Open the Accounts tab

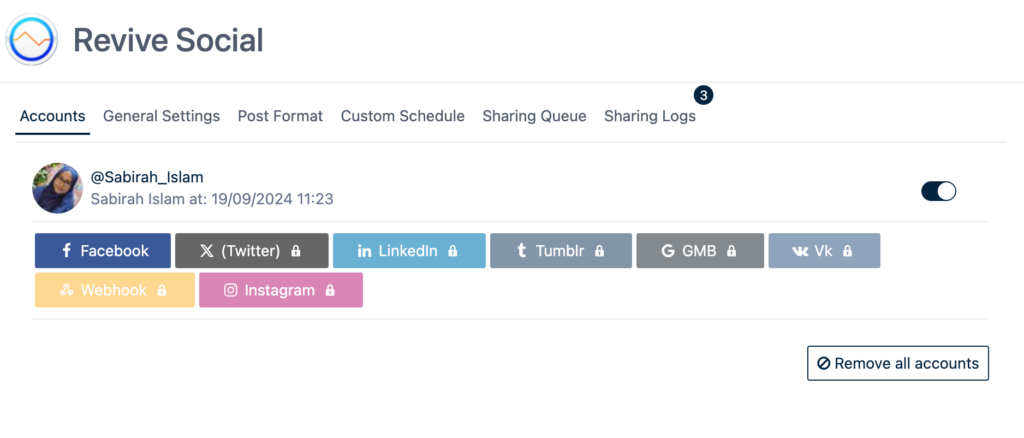point(53,116)
